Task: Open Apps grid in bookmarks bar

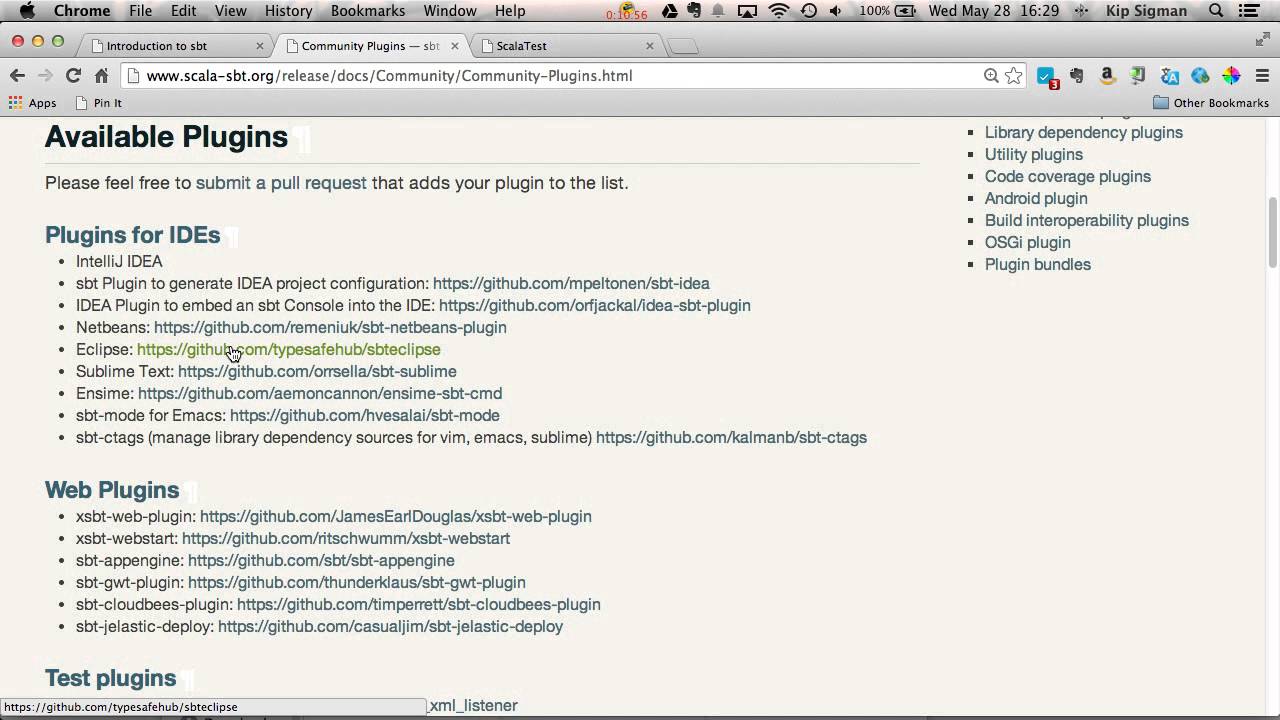Action: pyautogui.click(x=32, y=103)
